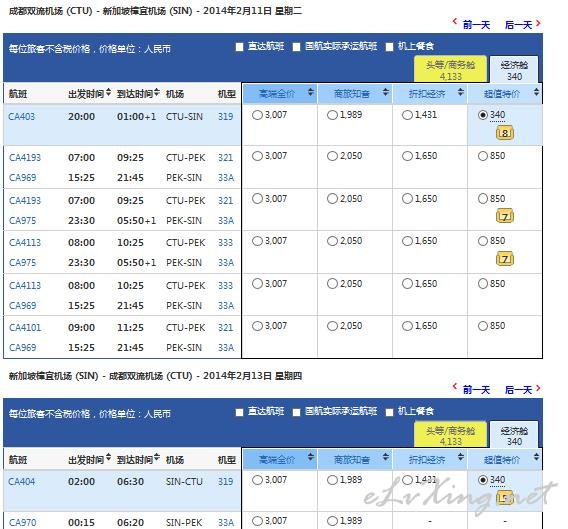568x529 pixels.
Task: Sort top table by 超值特价 arrow icon
Action: pos(536,92)
